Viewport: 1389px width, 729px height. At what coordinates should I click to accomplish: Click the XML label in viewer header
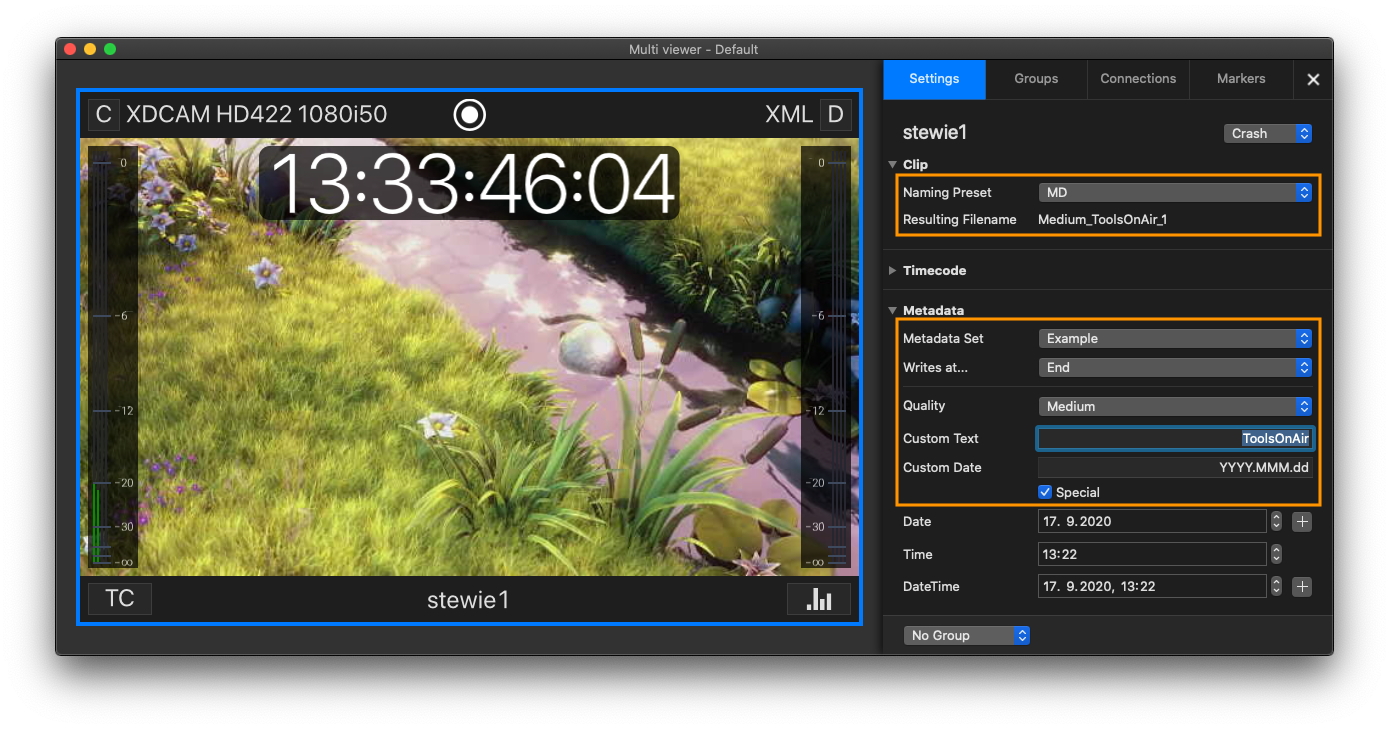pyautogui.click(x=789, y=114)
